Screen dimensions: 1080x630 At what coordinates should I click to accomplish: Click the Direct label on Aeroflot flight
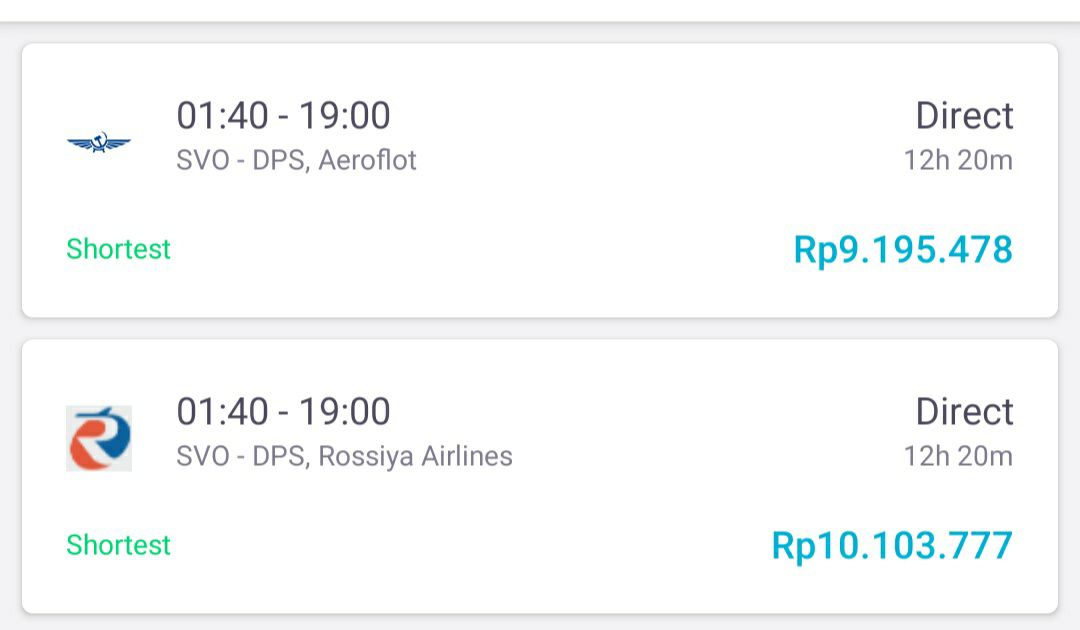tap(964, 115)
